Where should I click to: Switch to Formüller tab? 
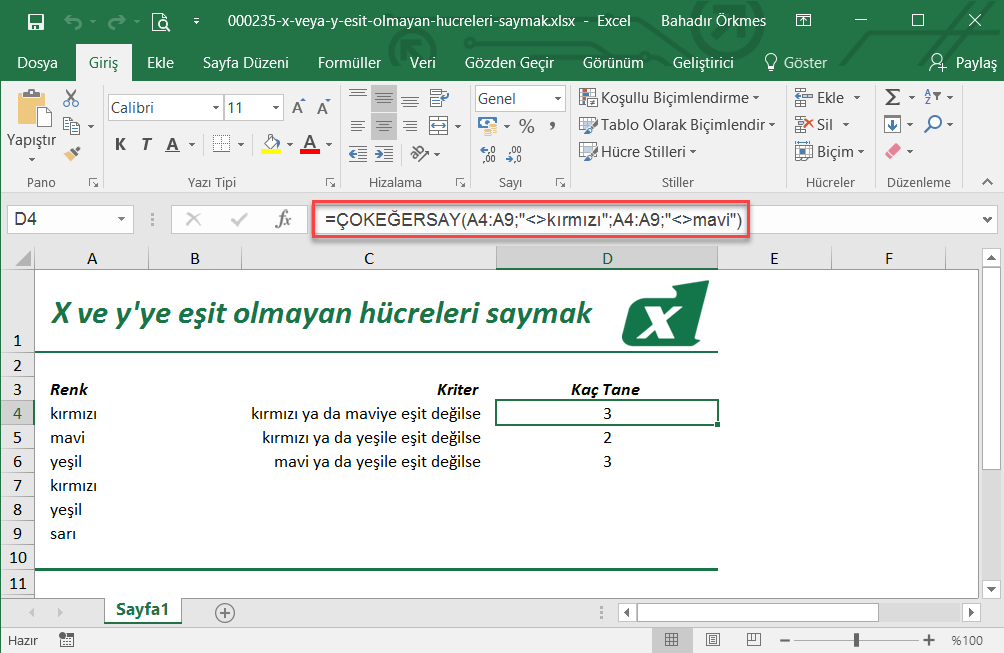pyautogui.click(x=350, y=63)
